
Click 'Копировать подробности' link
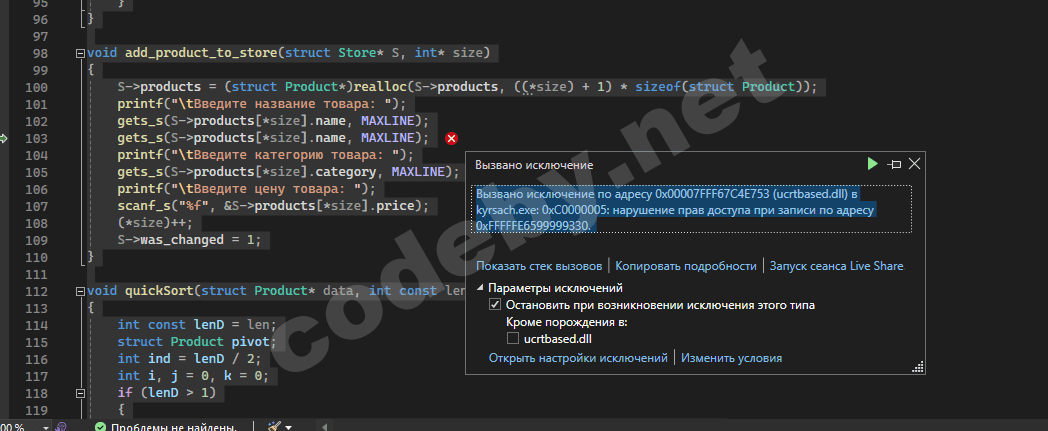pos(686,266)
